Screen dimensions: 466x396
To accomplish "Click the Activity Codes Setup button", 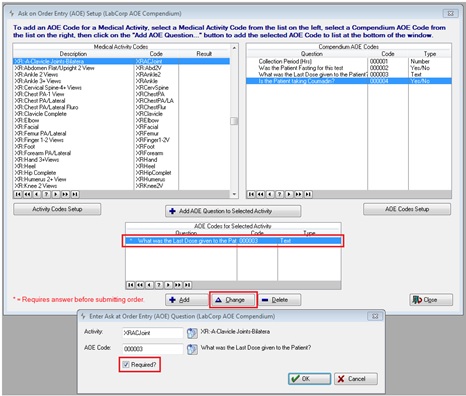I will click(x=57, y=209).
